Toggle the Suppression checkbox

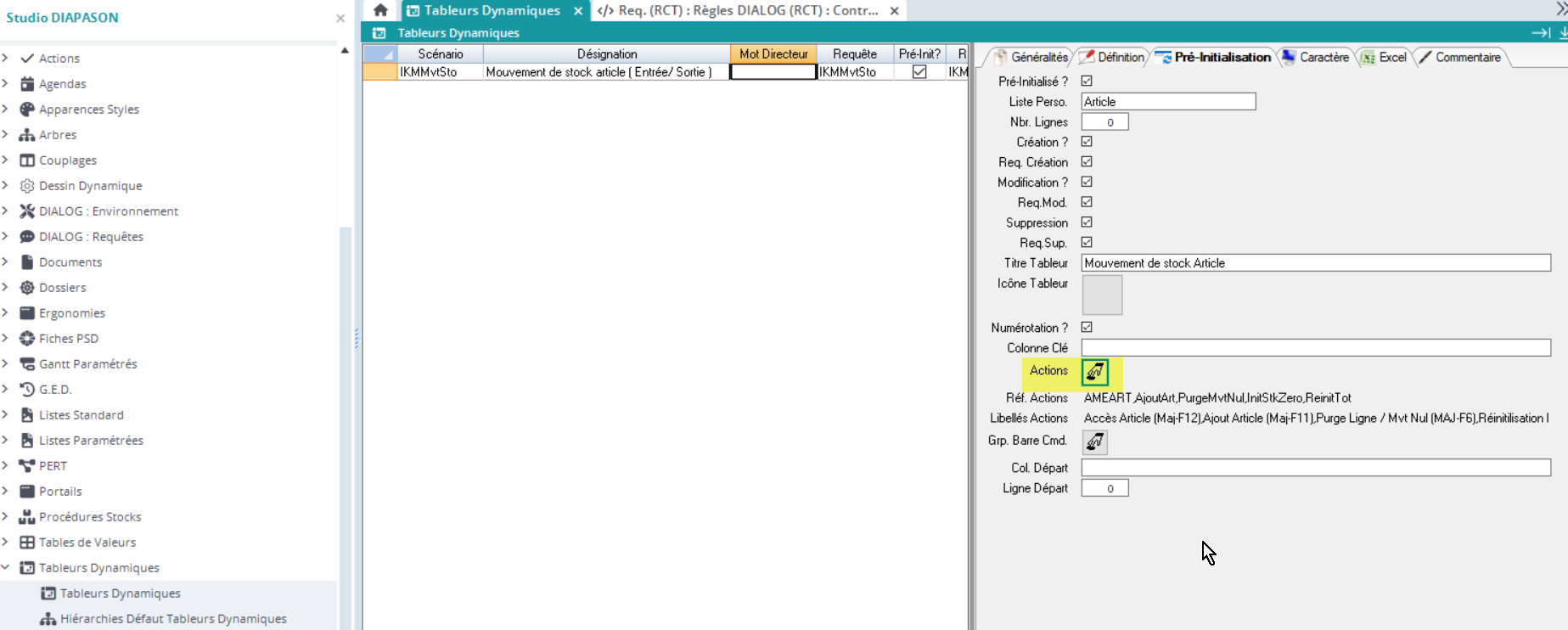(1087, 222)
